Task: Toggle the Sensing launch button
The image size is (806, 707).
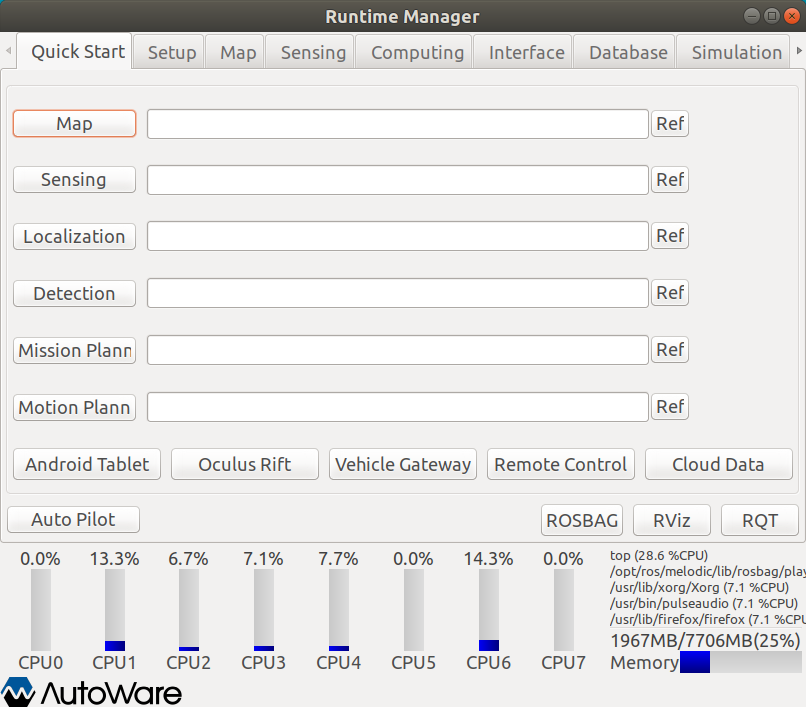Action: 74,179
